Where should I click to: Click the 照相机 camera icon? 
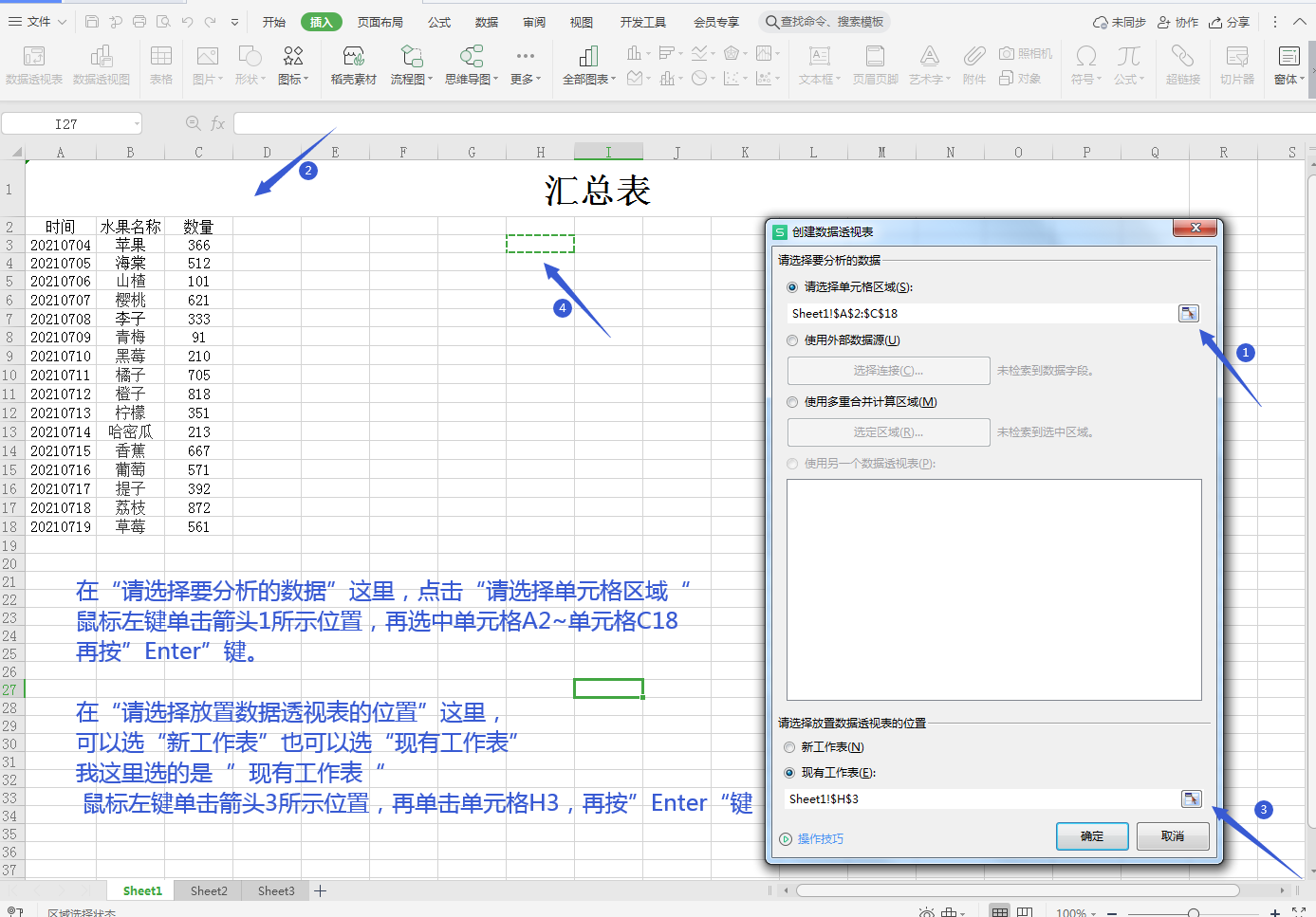tap(1026, 54)
